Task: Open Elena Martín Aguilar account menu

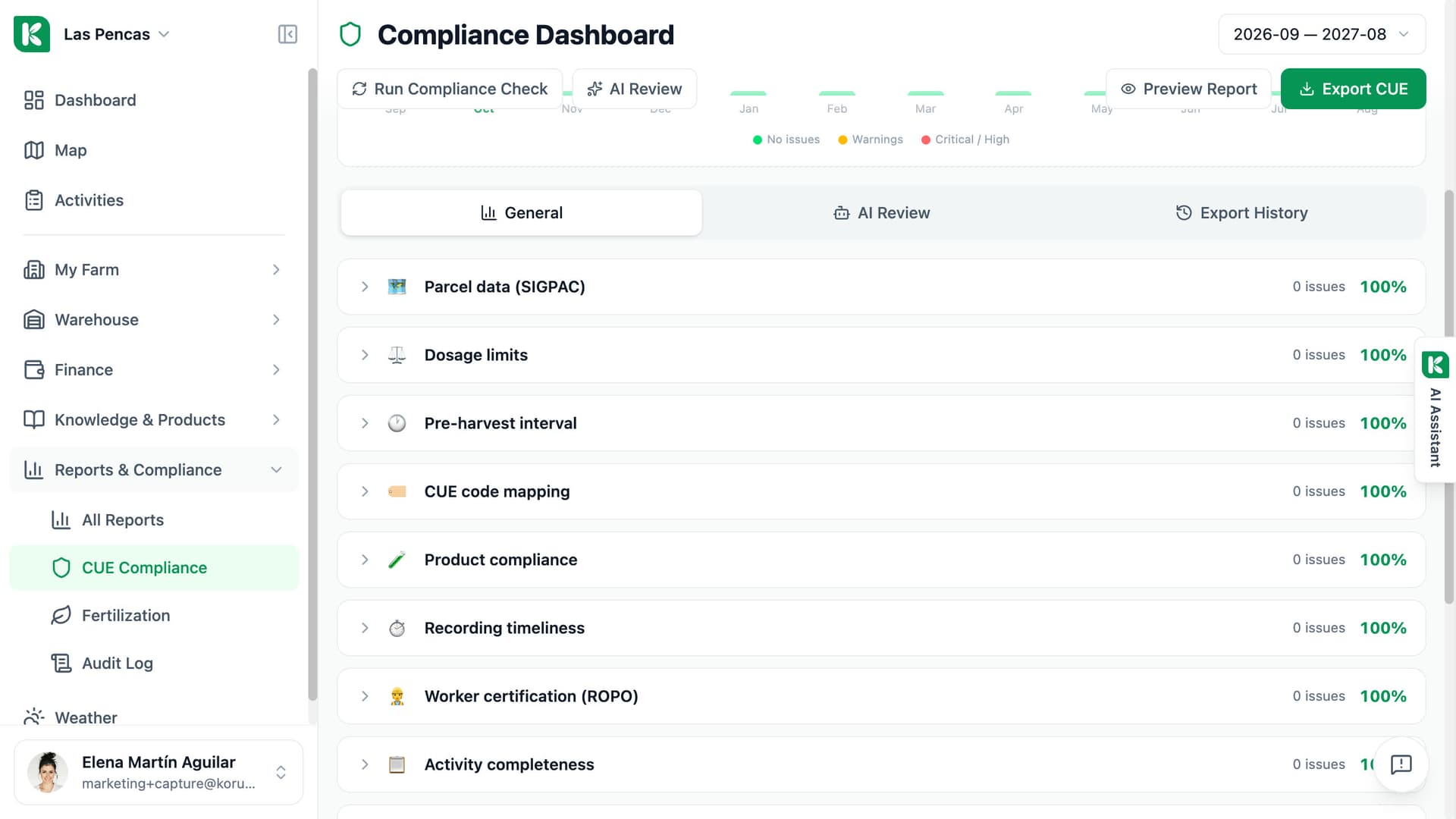Action: coord(158,772)
